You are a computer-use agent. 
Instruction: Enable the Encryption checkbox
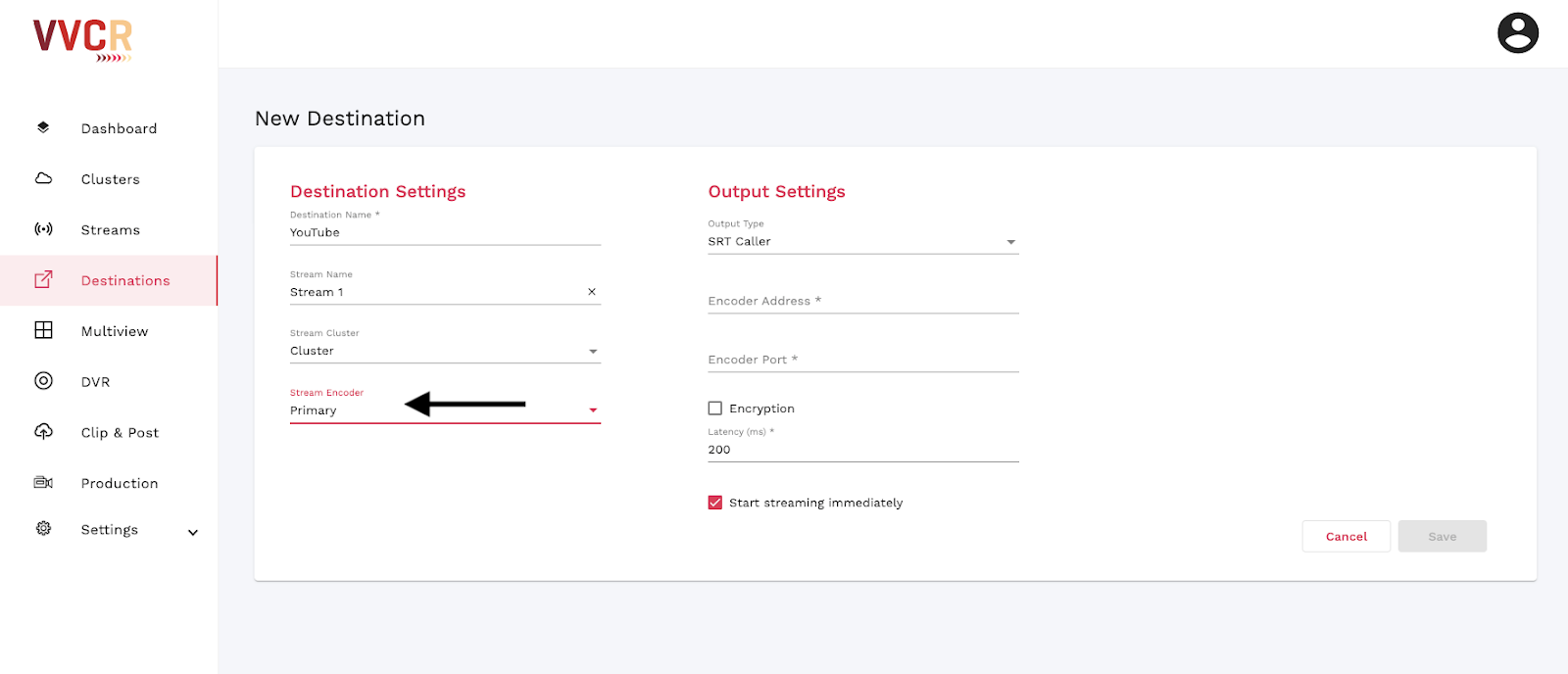(715, 409)
